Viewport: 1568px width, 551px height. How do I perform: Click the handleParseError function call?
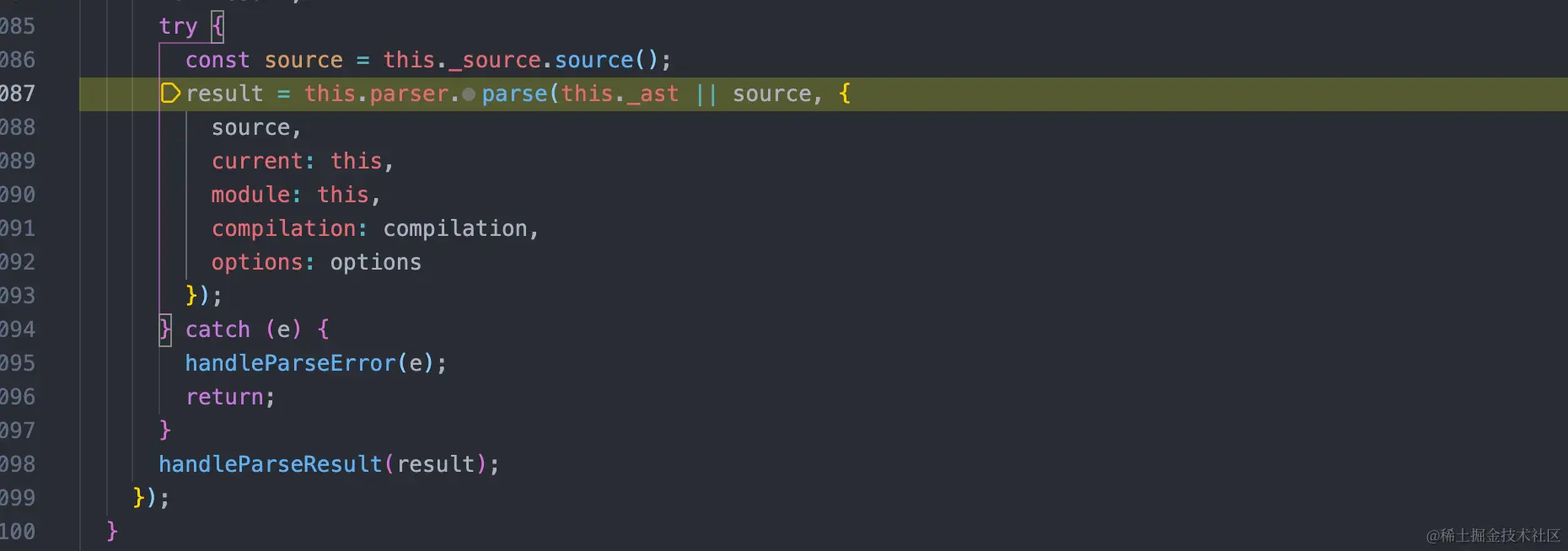click(290, 363)
